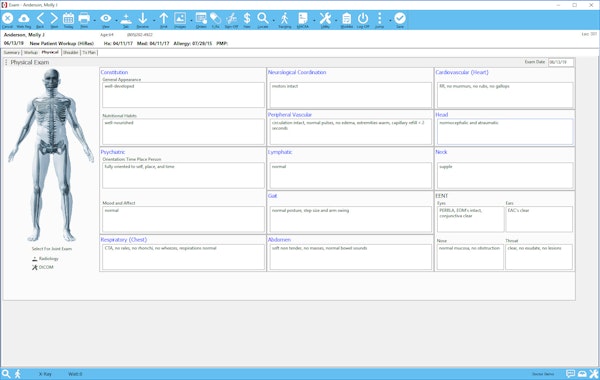This screenshot has height=380, width=600.
Task: Click the Fees dollar sign icon
Action: point(247,18)
